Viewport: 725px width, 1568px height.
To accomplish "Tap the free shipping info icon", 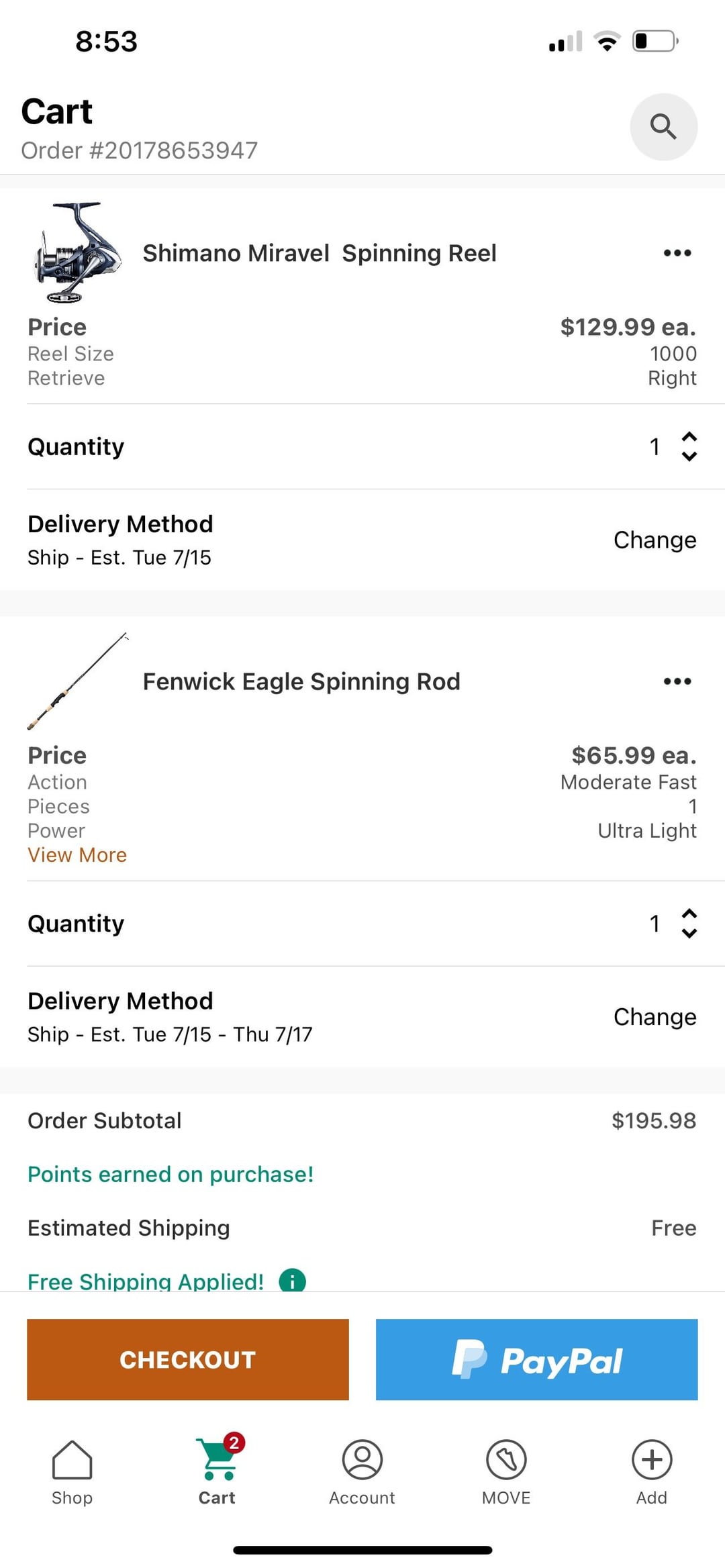I will pyautogui.click(x=292, y=1281).
